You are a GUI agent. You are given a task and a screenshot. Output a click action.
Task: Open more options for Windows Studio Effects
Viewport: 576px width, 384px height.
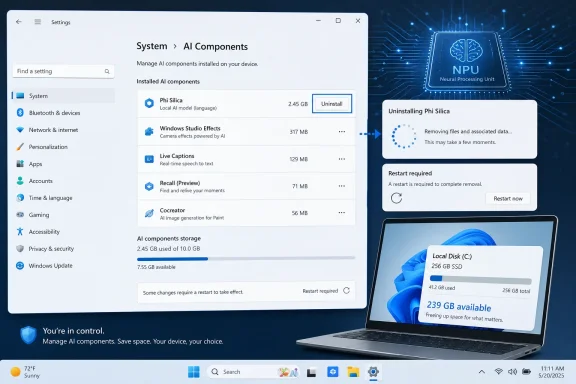tap(342, 132)
